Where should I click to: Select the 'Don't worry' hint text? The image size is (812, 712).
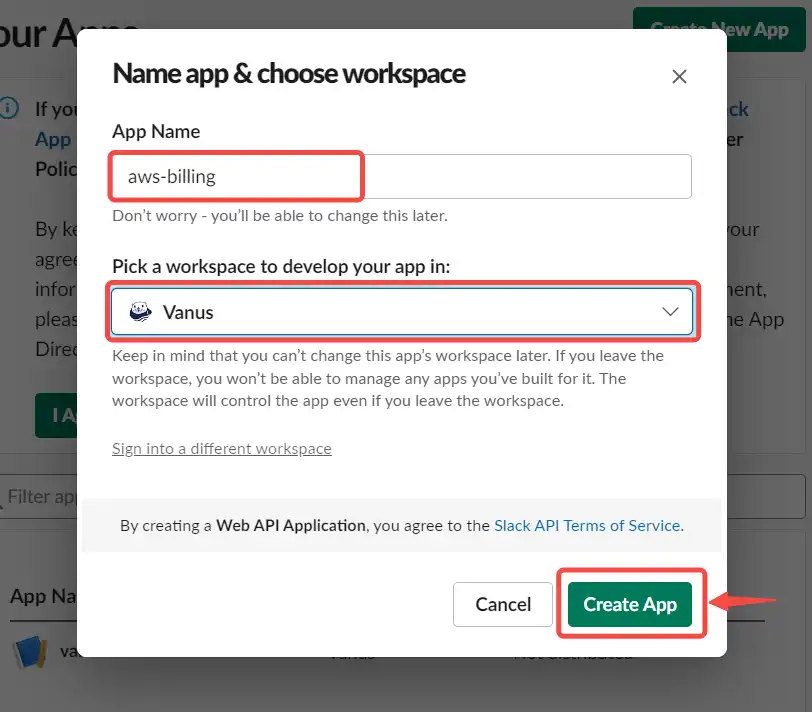pos(280,215)
